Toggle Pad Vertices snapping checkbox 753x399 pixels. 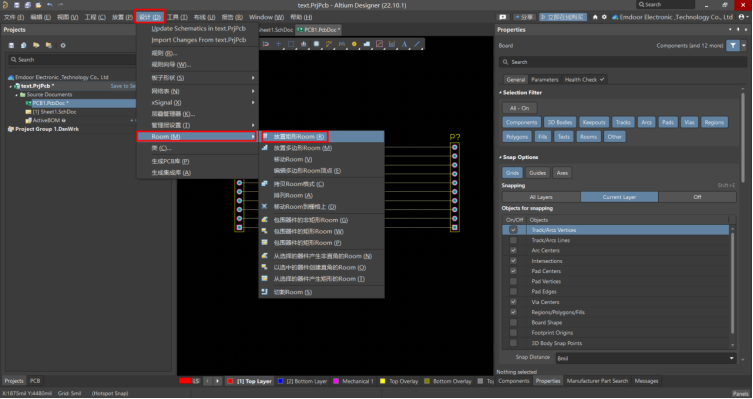[x=513, y=281]
